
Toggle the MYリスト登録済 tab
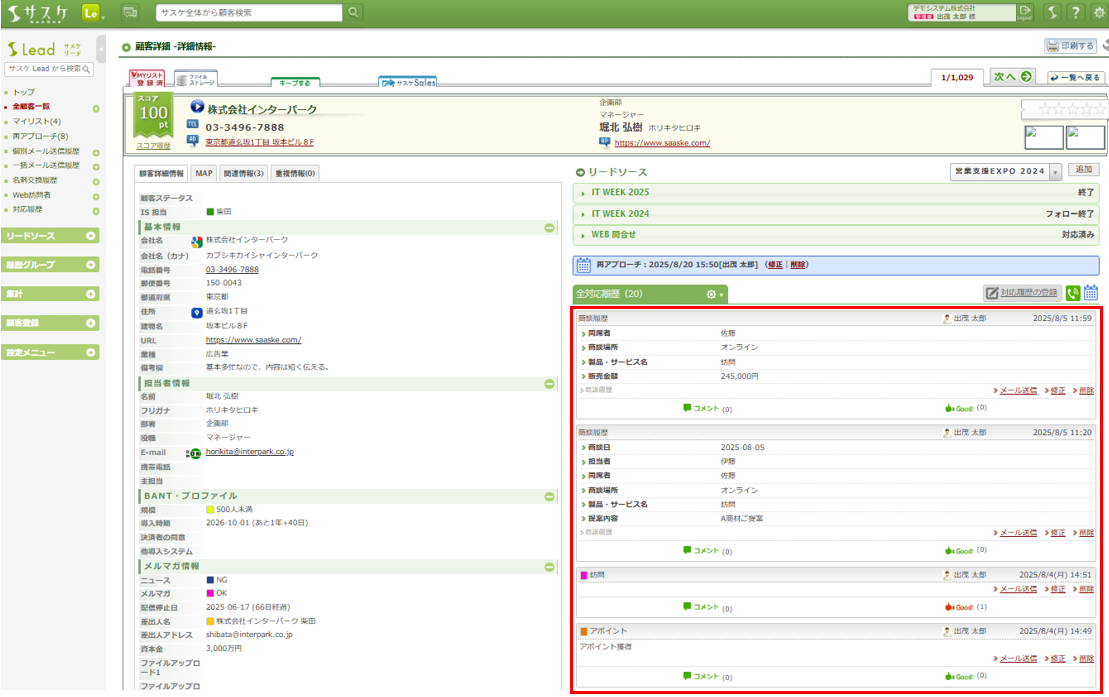coord(147,79)
